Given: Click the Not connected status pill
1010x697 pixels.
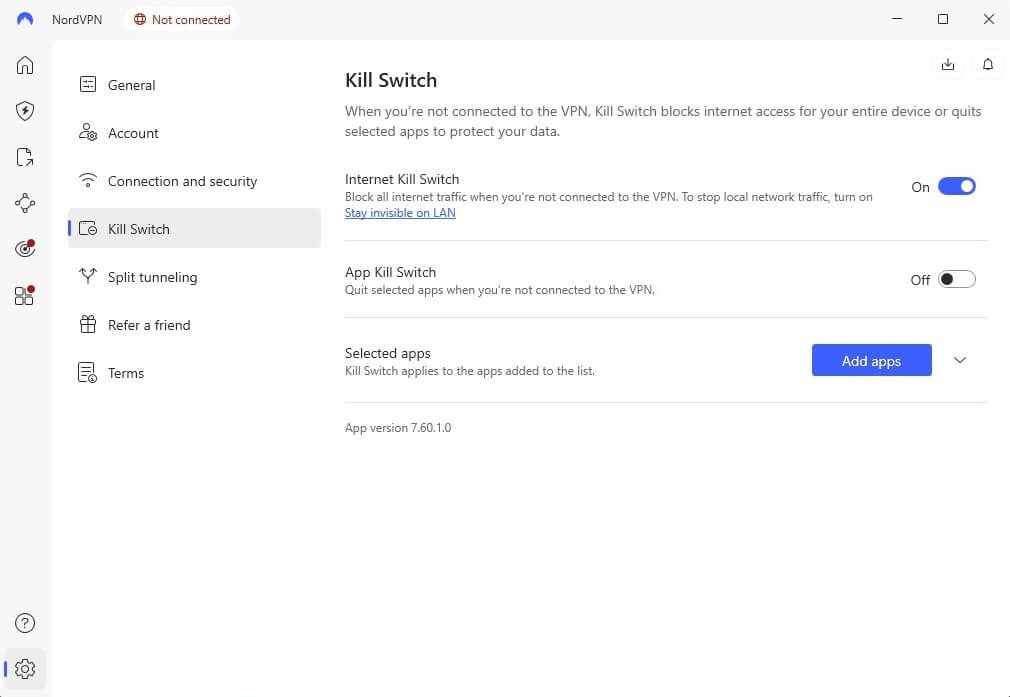Looking at the screenshot, I should tap(181, 19).
